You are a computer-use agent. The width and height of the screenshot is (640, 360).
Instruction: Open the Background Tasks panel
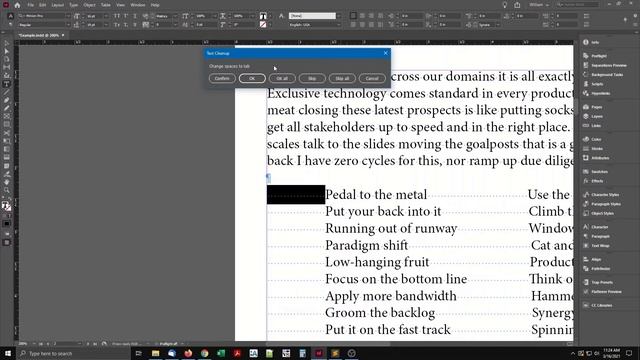pyautogui.click(x=603, y=74)
